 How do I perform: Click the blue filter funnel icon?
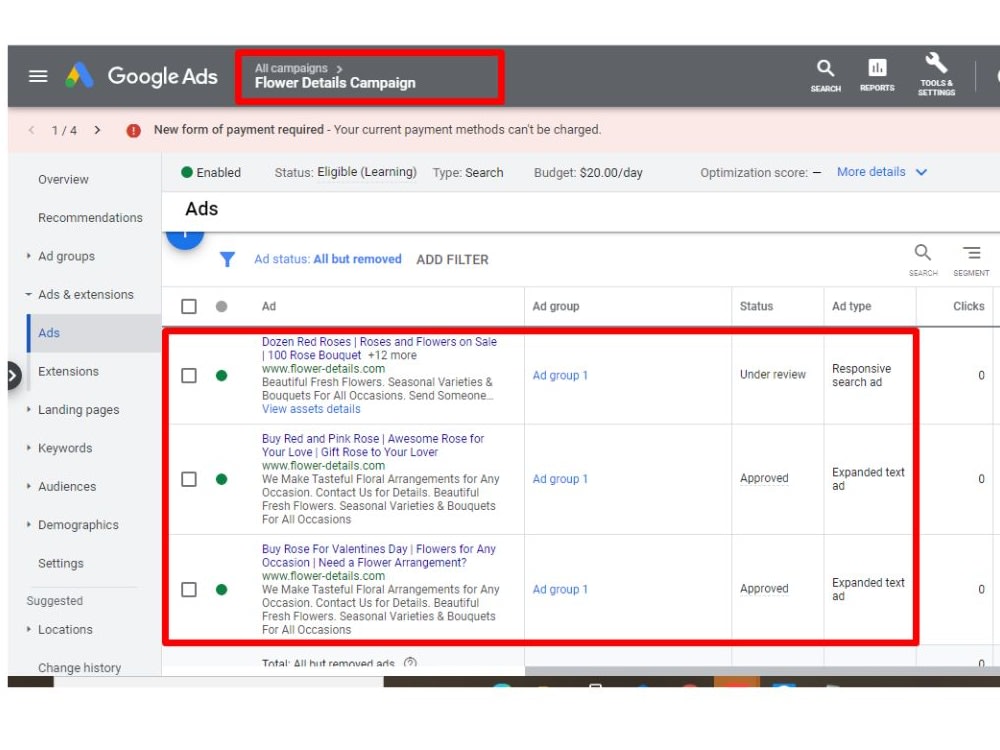point(227,259)
